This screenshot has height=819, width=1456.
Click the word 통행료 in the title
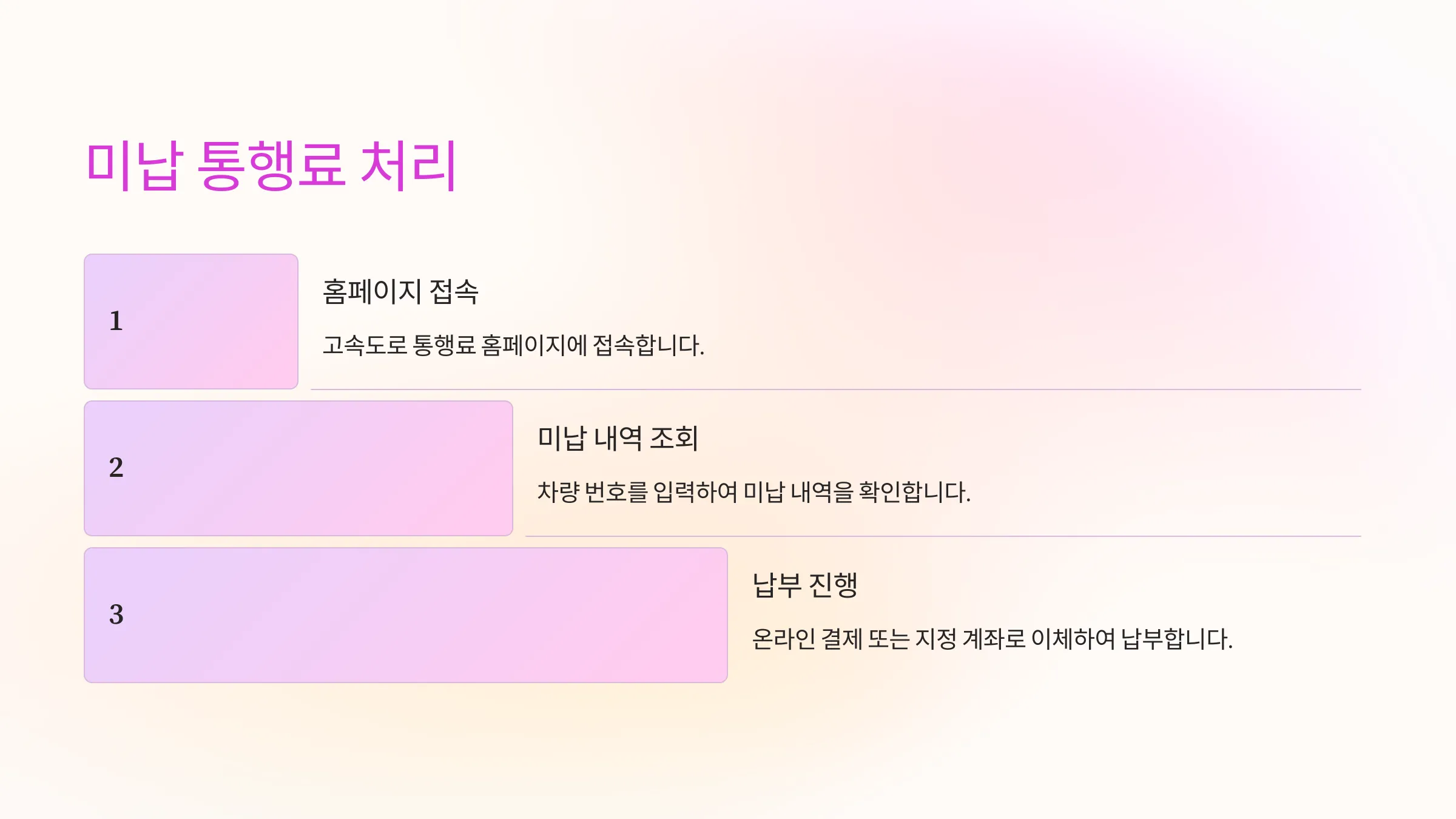(x=271, y=165)
